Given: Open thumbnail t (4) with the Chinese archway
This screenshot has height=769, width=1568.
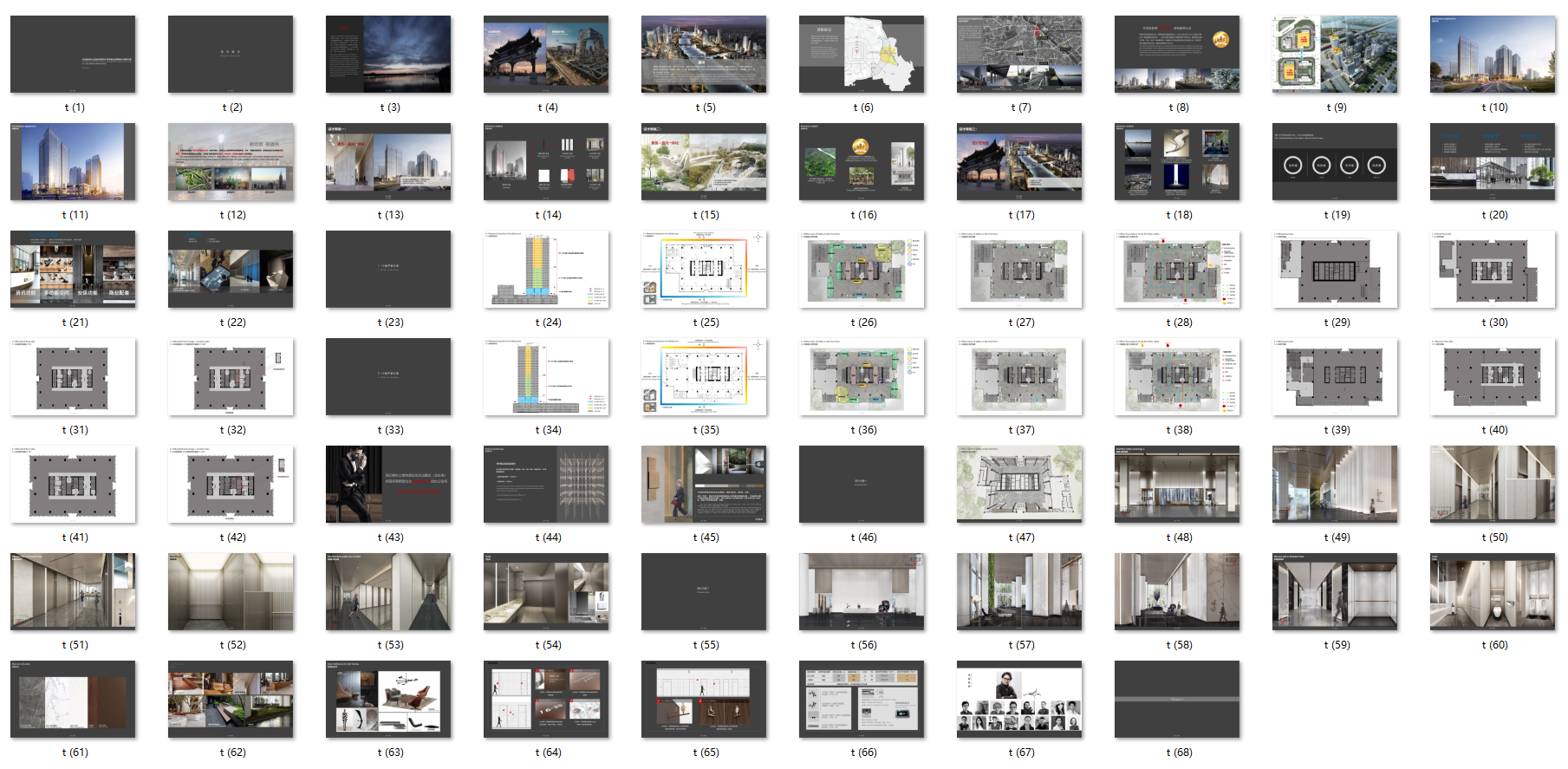Looking at the screenshot, I should tap(546, 54).
